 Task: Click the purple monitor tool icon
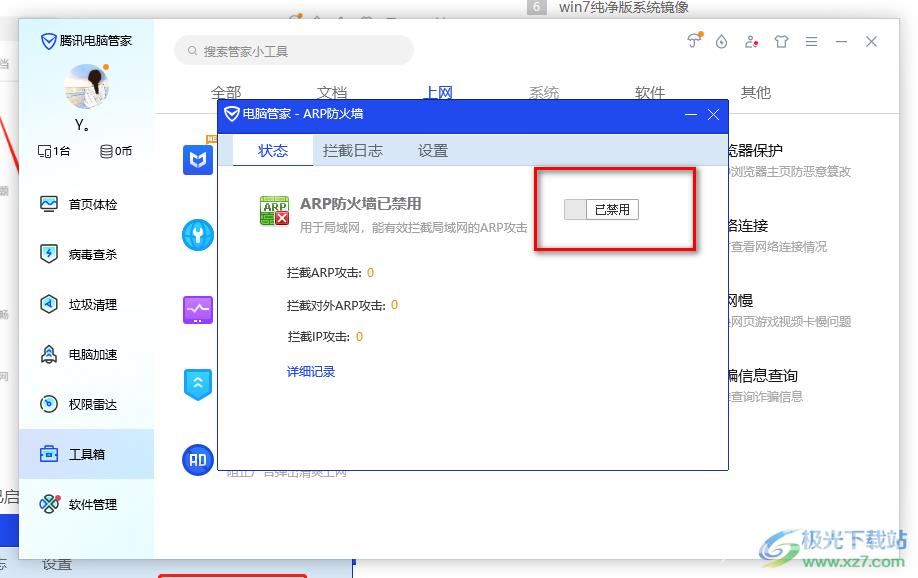click(x=198, y=310)
